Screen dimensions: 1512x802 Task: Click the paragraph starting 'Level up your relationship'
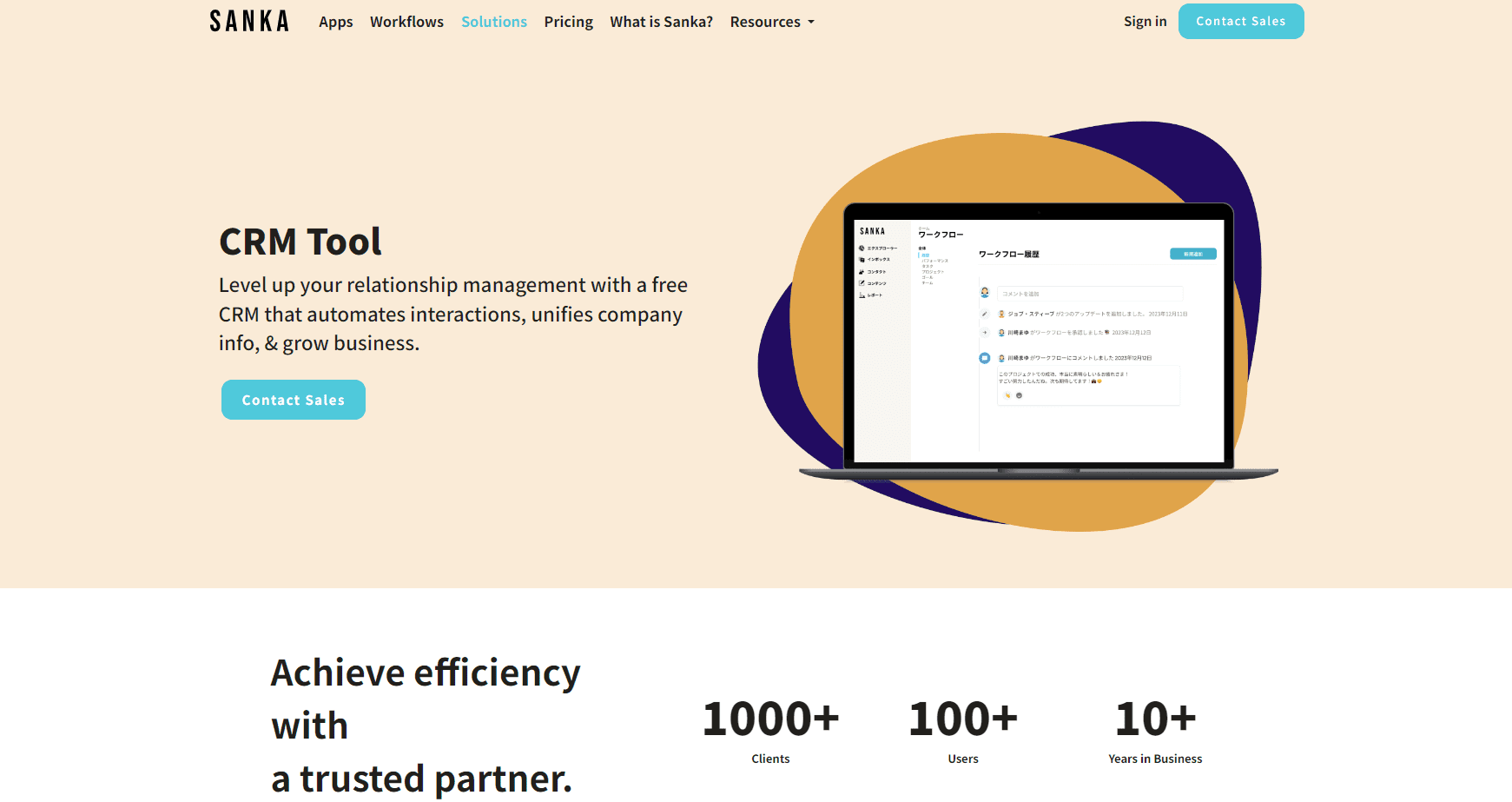point(453,314)
